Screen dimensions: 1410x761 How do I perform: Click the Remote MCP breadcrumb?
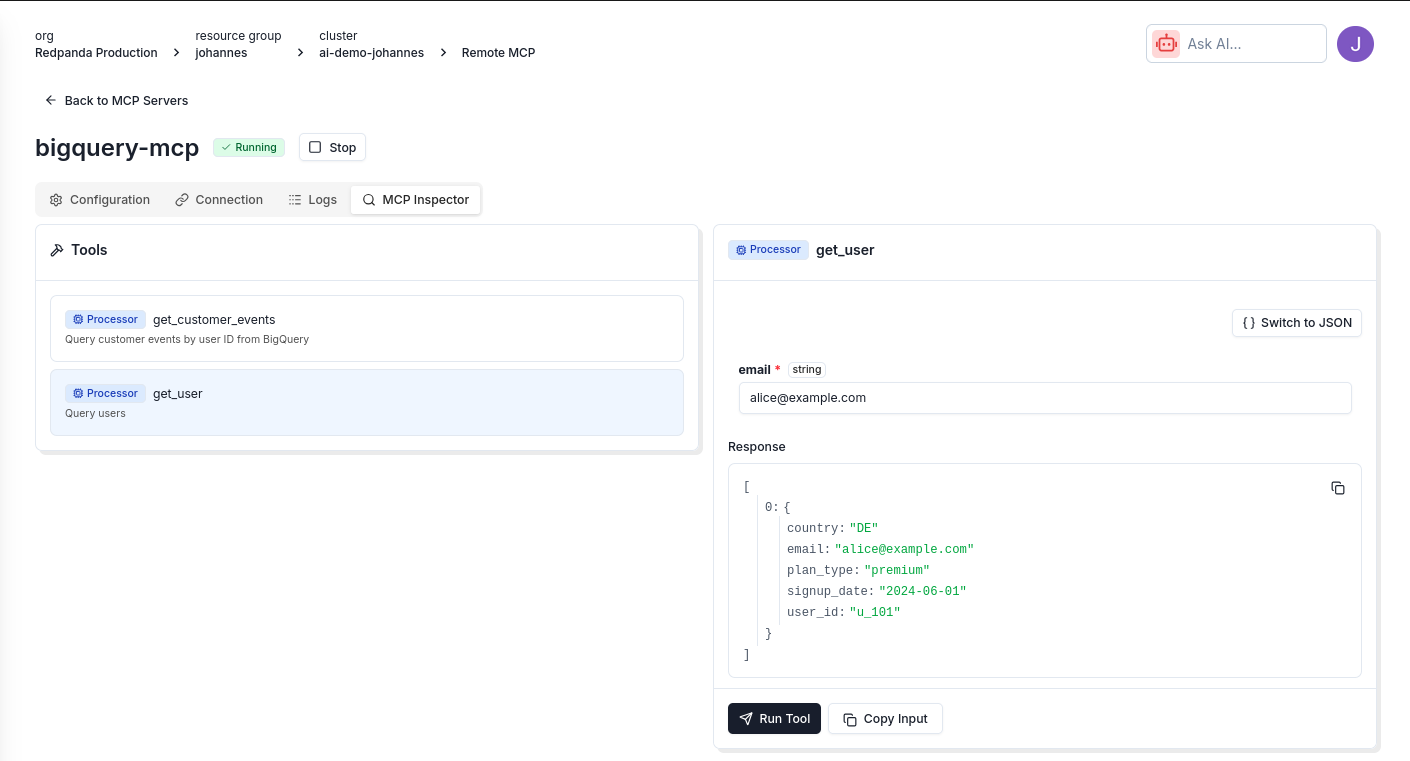pyautogui.click(x=498, y=53)
